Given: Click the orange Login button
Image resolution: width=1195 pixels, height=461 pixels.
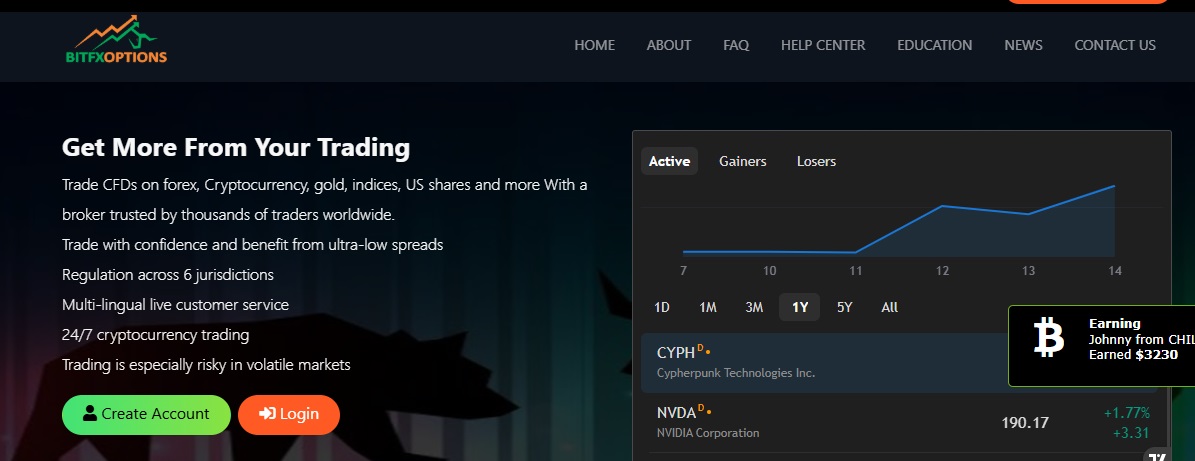Looking at the screenshot, I should pyautogui.click(x=289, y=414).
